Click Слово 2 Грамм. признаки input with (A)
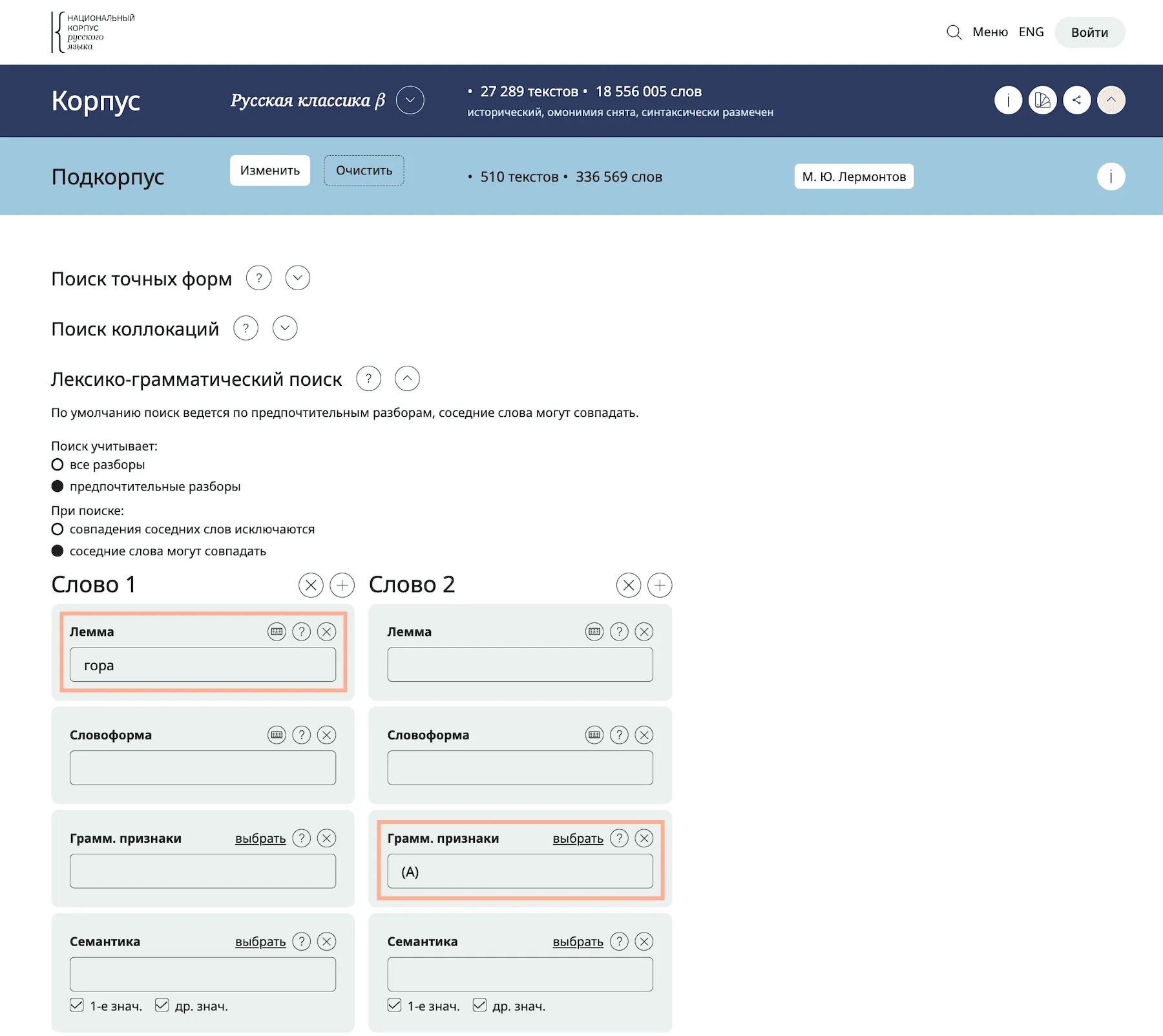Screen dimensions: 1163x1036 click(x=520, y=872)
